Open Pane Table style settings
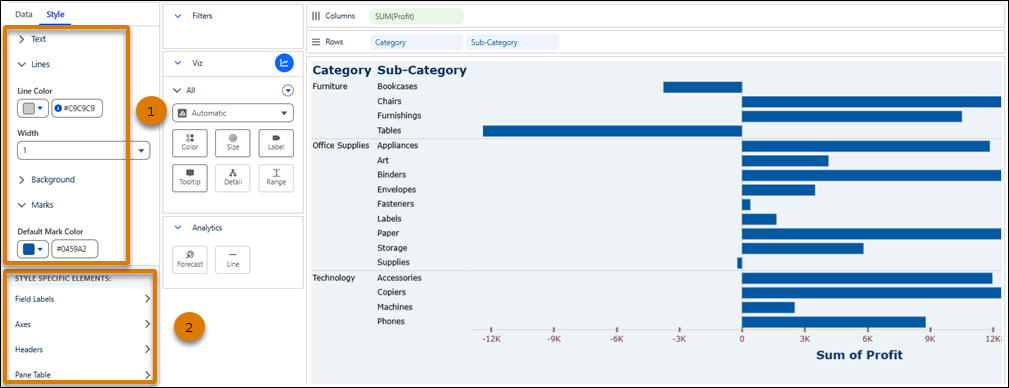The width and height of the screenshot is (1009, 388). click(x=82, y=374)
